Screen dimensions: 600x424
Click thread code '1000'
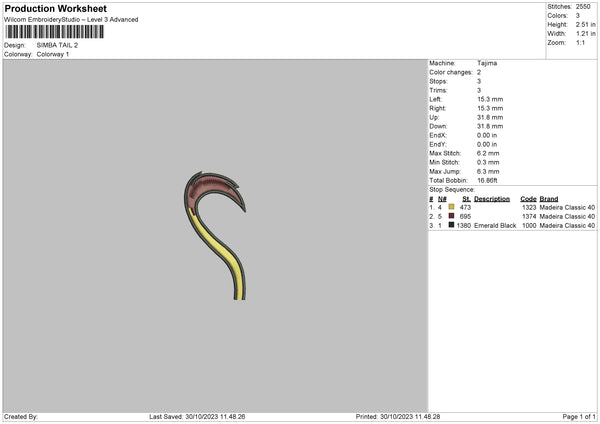(529, 225)
